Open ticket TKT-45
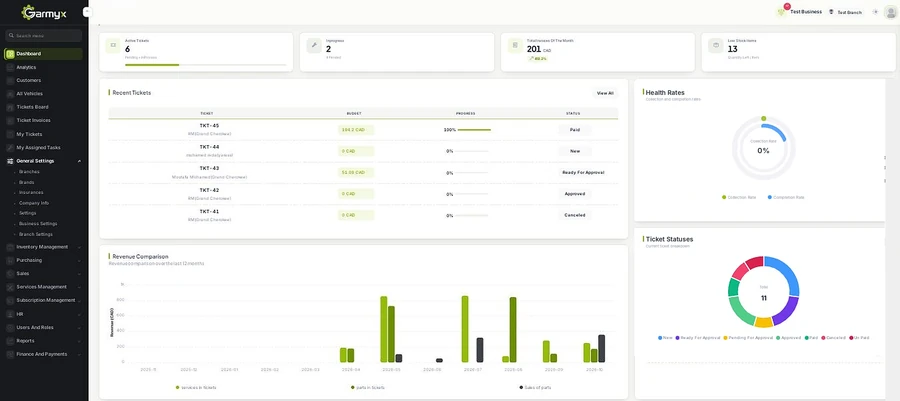The image size is (900, 401). tap(210, 126)
